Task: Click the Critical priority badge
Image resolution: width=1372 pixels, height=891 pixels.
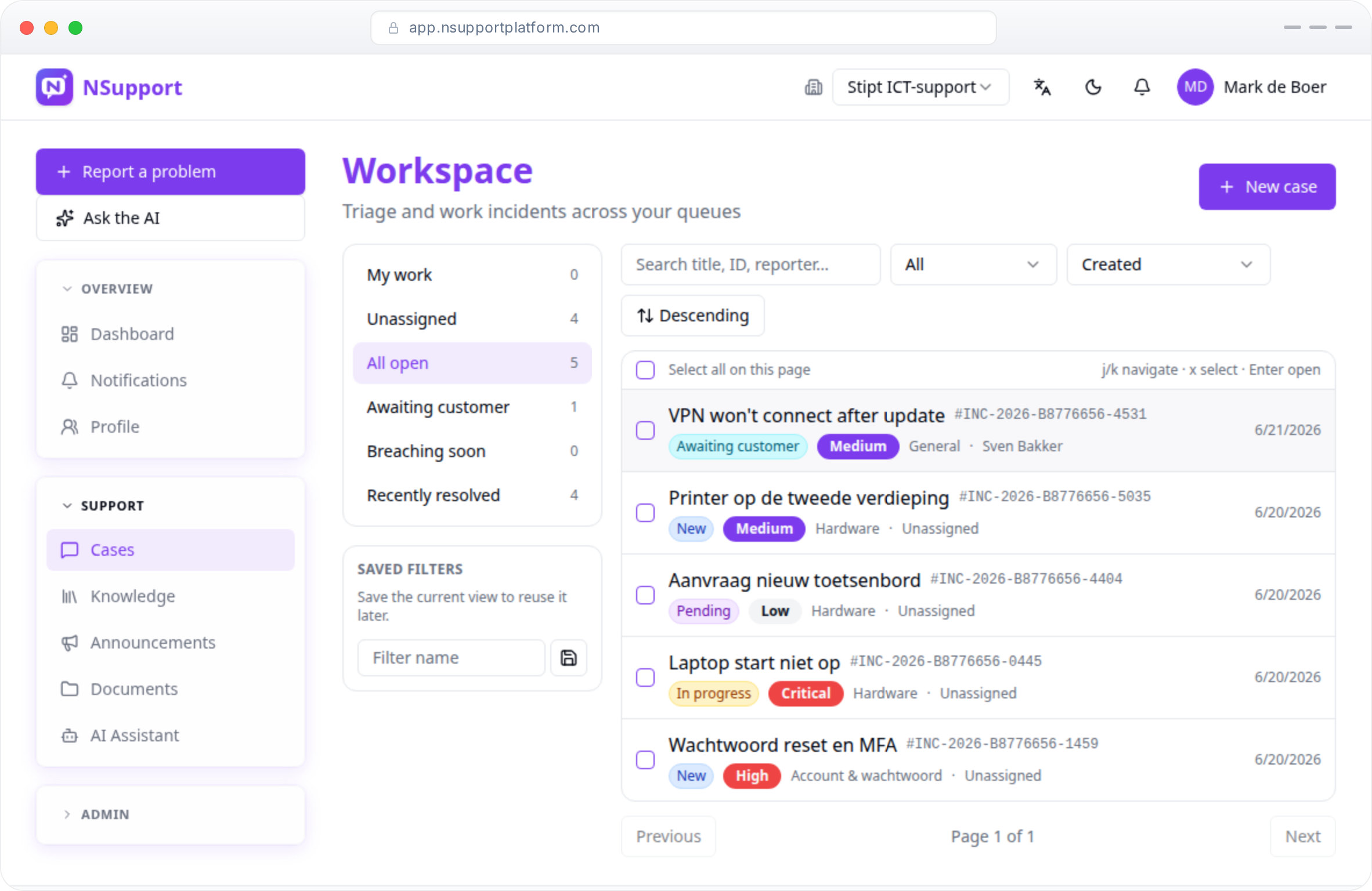Action: coord(806,693)
